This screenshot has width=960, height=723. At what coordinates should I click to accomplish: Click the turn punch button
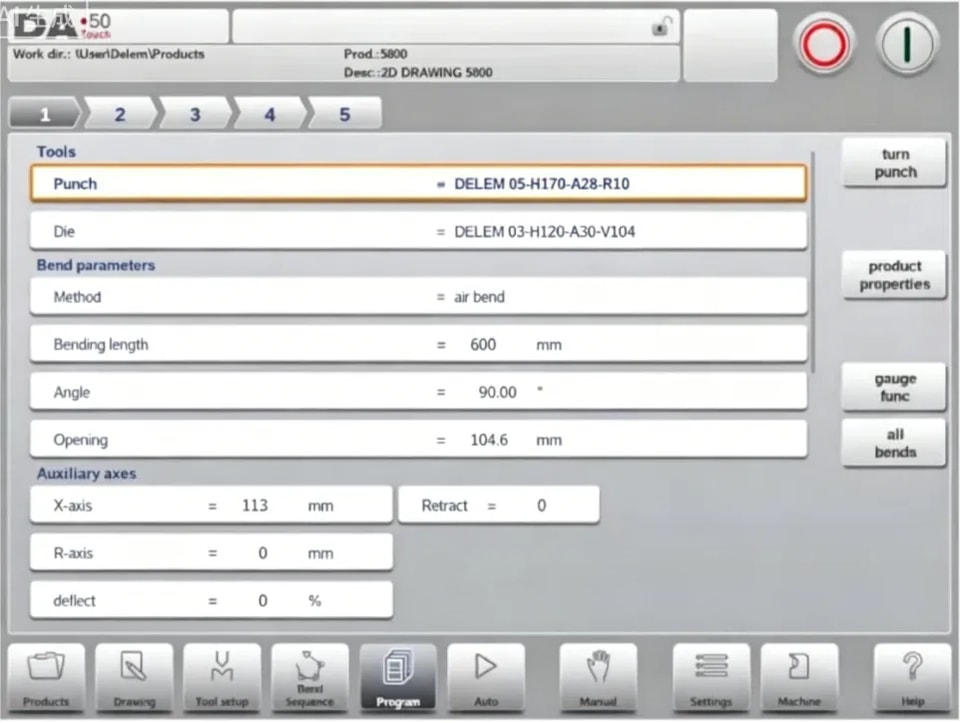[x=894, y=163]
